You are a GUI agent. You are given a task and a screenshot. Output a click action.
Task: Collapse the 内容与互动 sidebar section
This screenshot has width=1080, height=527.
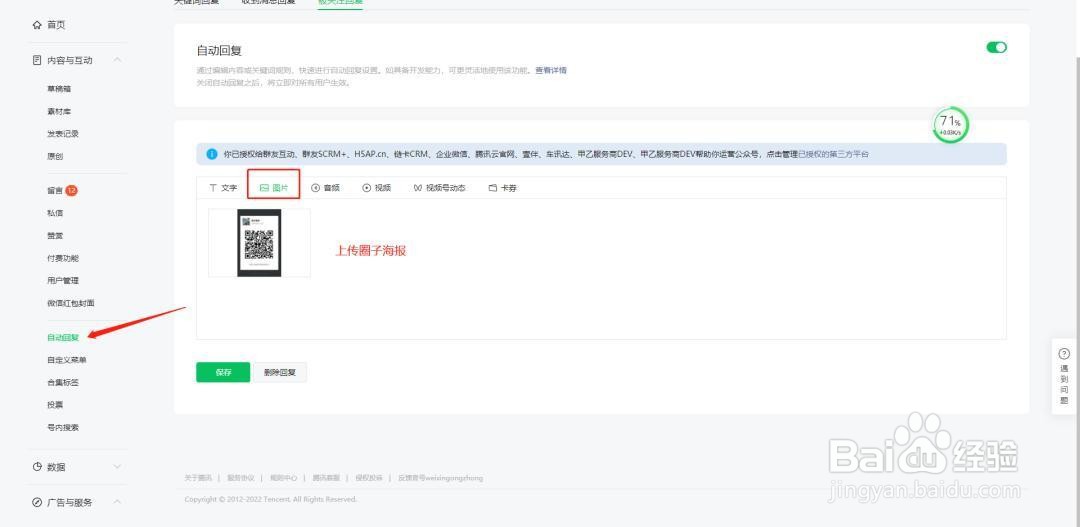117,60
